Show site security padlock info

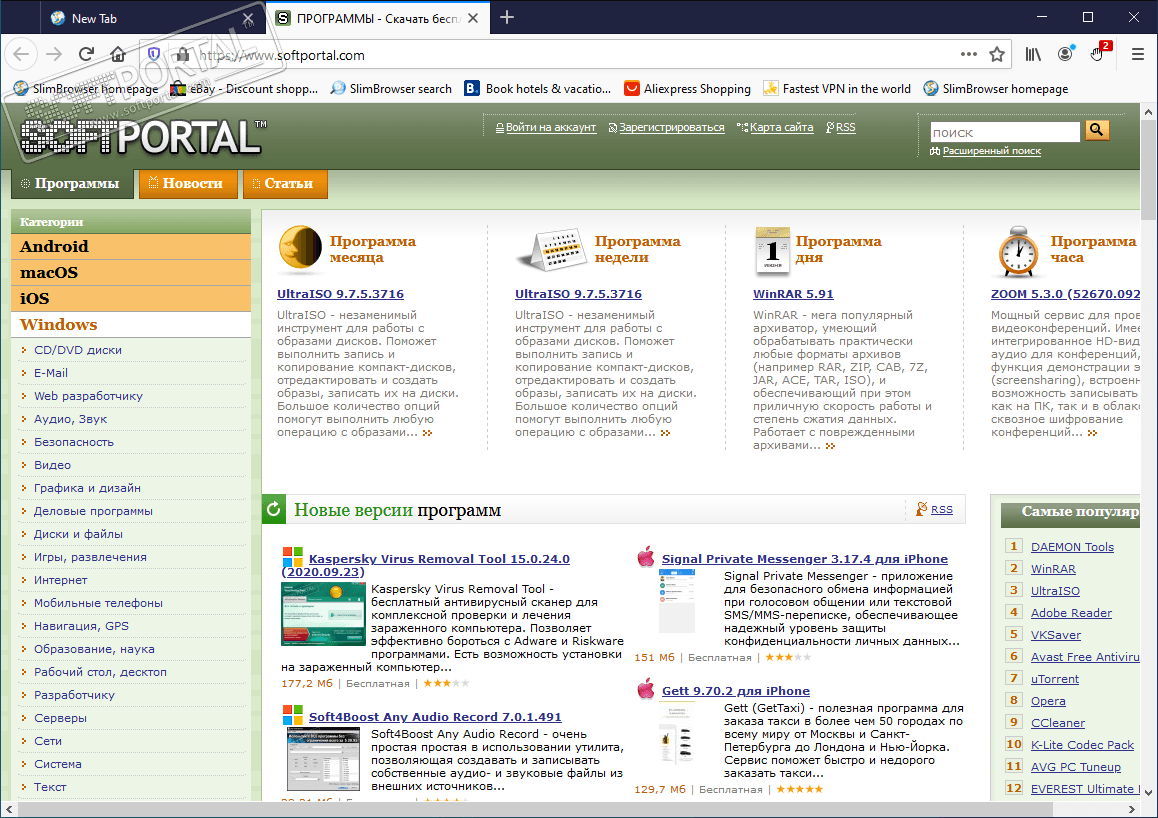(x=182, y=55)
